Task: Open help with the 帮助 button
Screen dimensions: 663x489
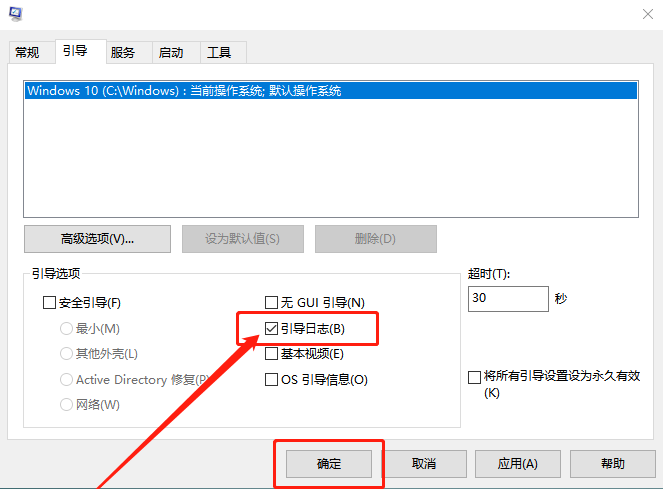Action: 613,464
